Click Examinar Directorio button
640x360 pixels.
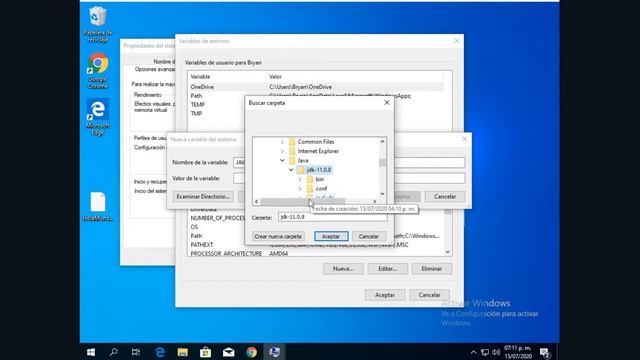point(203,196)
